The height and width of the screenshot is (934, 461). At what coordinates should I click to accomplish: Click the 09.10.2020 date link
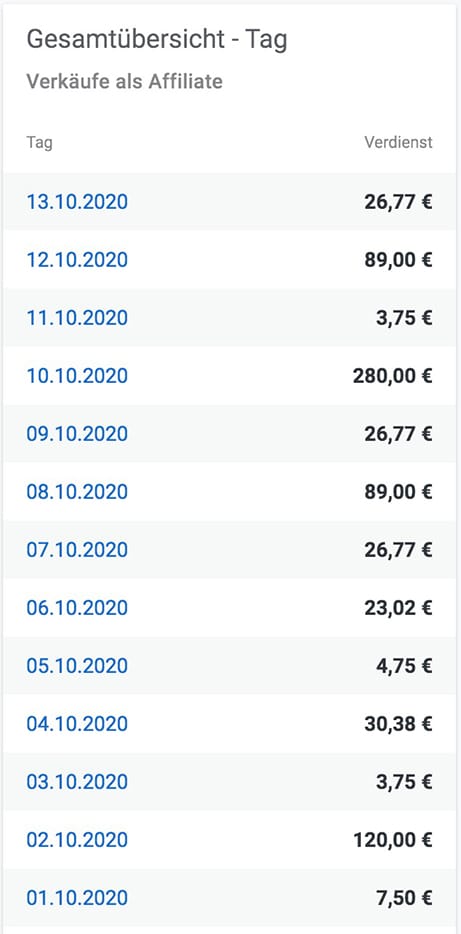(x=77, y=434)
